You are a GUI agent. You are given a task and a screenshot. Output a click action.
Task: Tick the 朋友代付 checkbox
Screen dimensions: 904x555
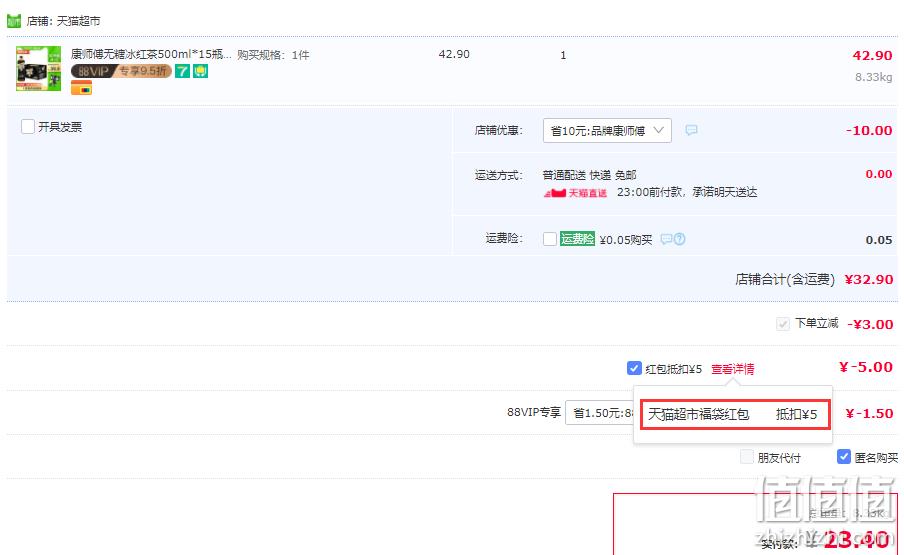click(747, 457)
